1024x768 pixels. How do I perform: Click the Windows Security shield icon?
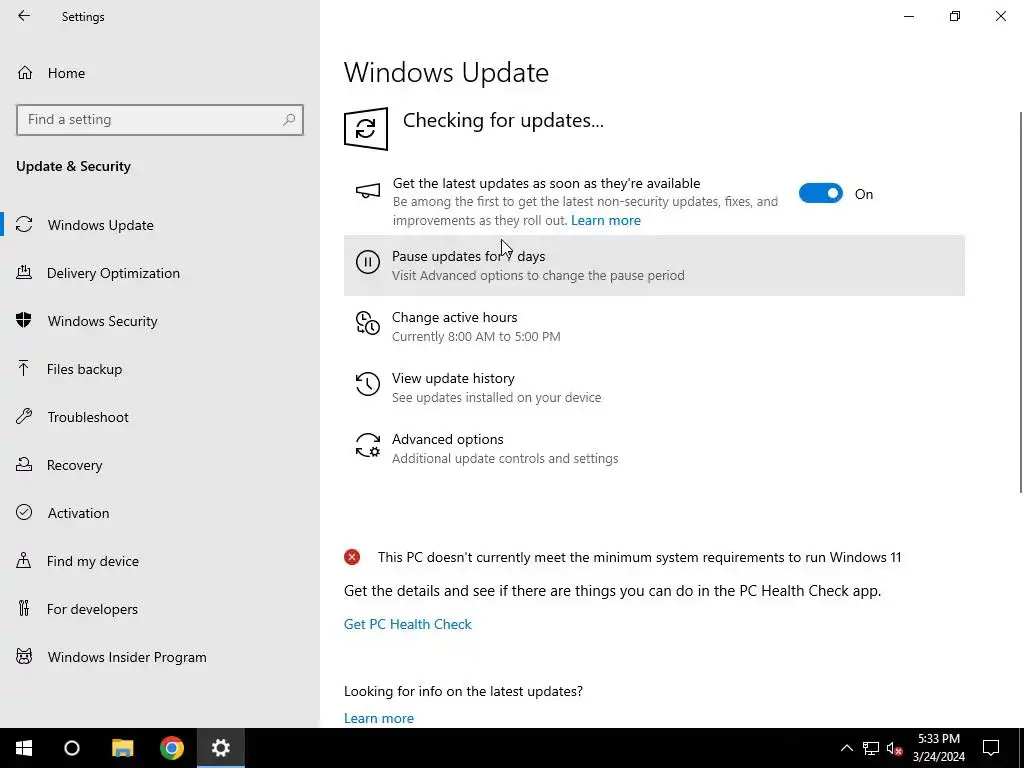(x=24, y=320)
